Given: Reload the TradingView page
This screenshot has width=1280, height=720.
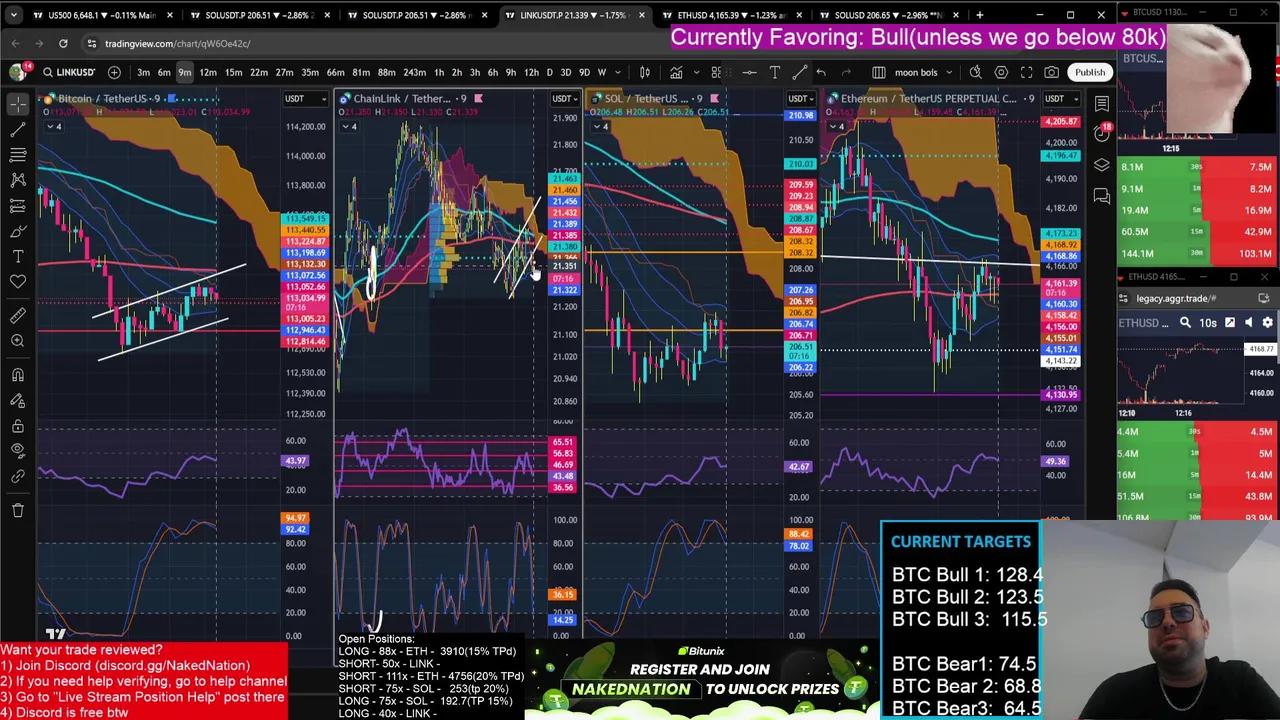Looking at the screenshot, I should (x=63, y=43).
